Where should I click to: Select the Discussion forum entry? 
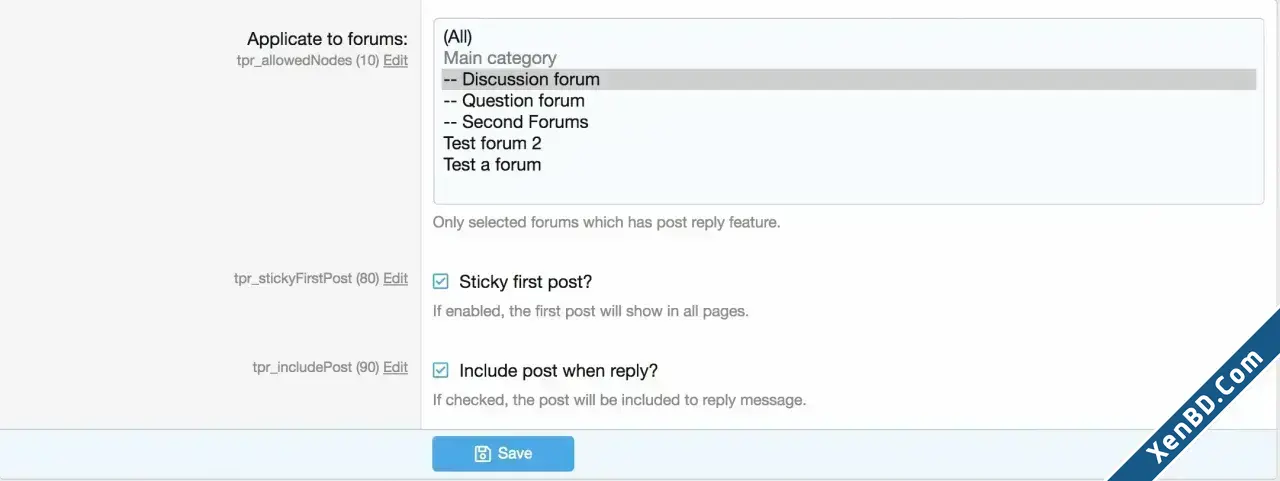point(848,79)
